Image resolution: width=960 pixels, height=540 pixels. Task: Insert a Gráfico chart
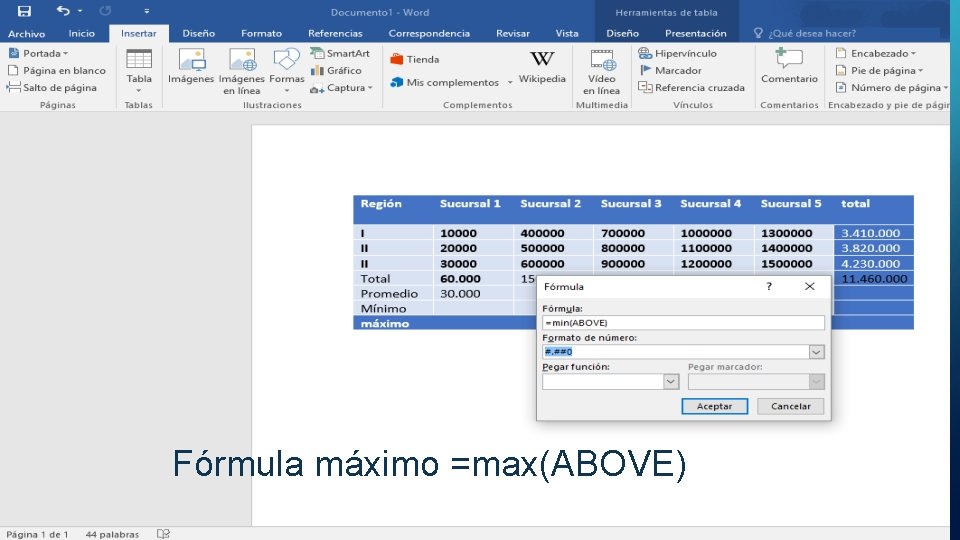coord(336,70)
